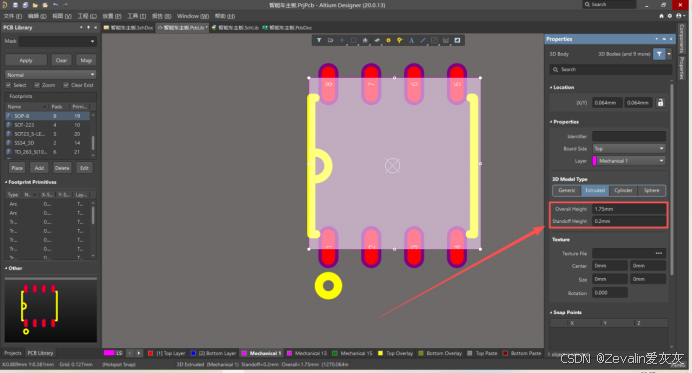This screenshot has height=373, width=692.
Task: Click the Open folder icon
Action: pyautogui.click(x=35, y=5)
